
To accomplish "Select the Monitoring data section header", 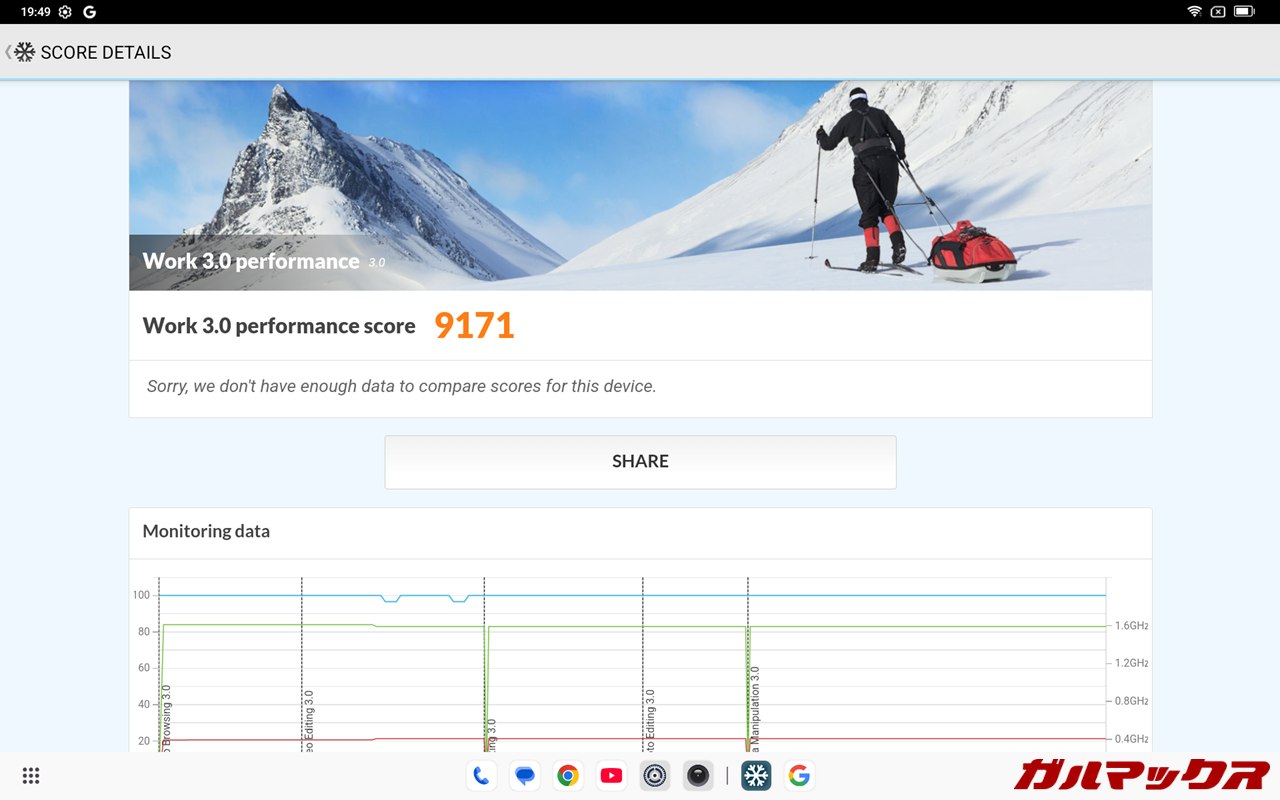I will click(206, 531).
